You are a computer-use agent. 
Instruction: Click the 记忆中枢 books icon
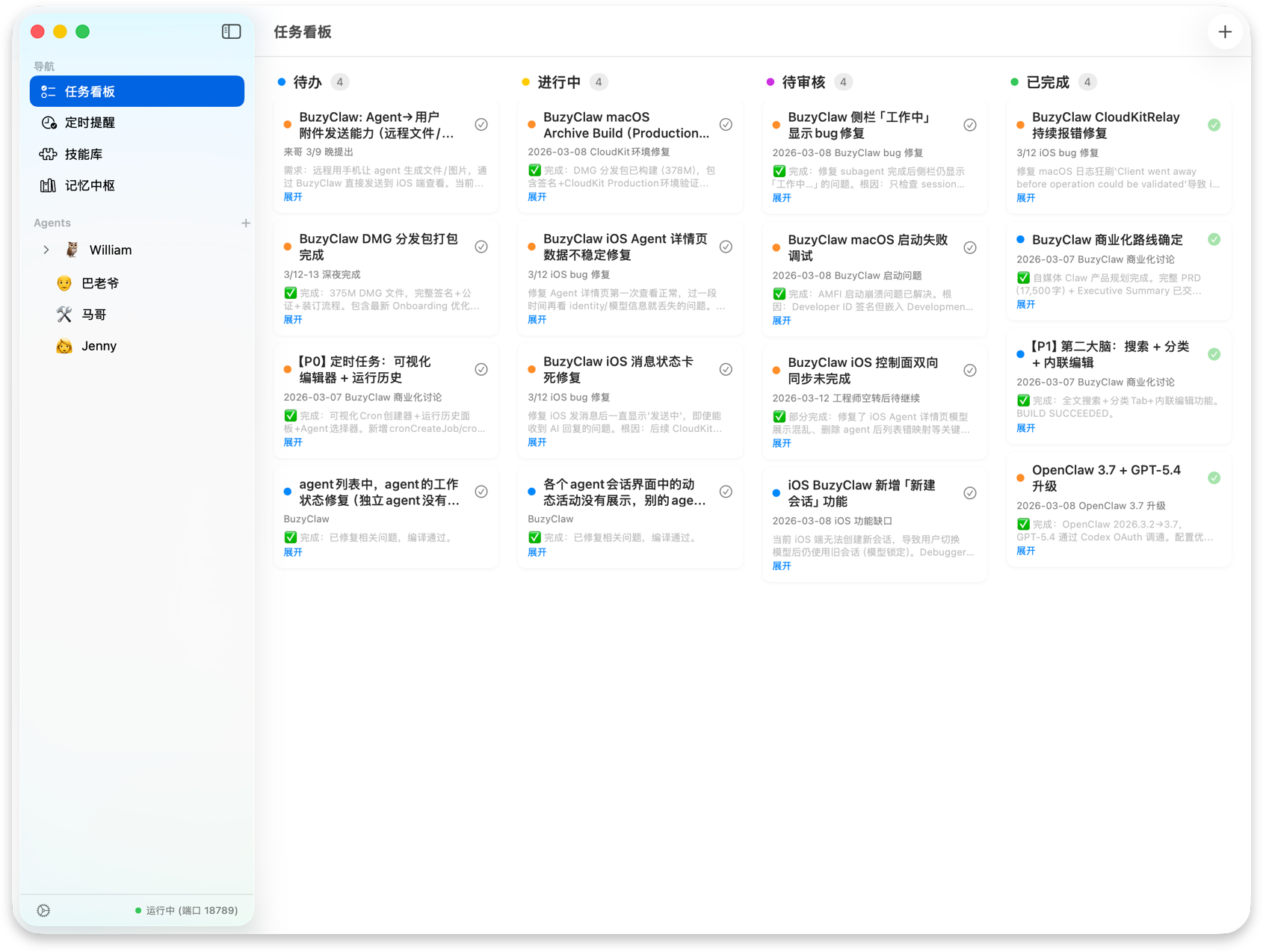pyautogui.click(x=49, y=185)
